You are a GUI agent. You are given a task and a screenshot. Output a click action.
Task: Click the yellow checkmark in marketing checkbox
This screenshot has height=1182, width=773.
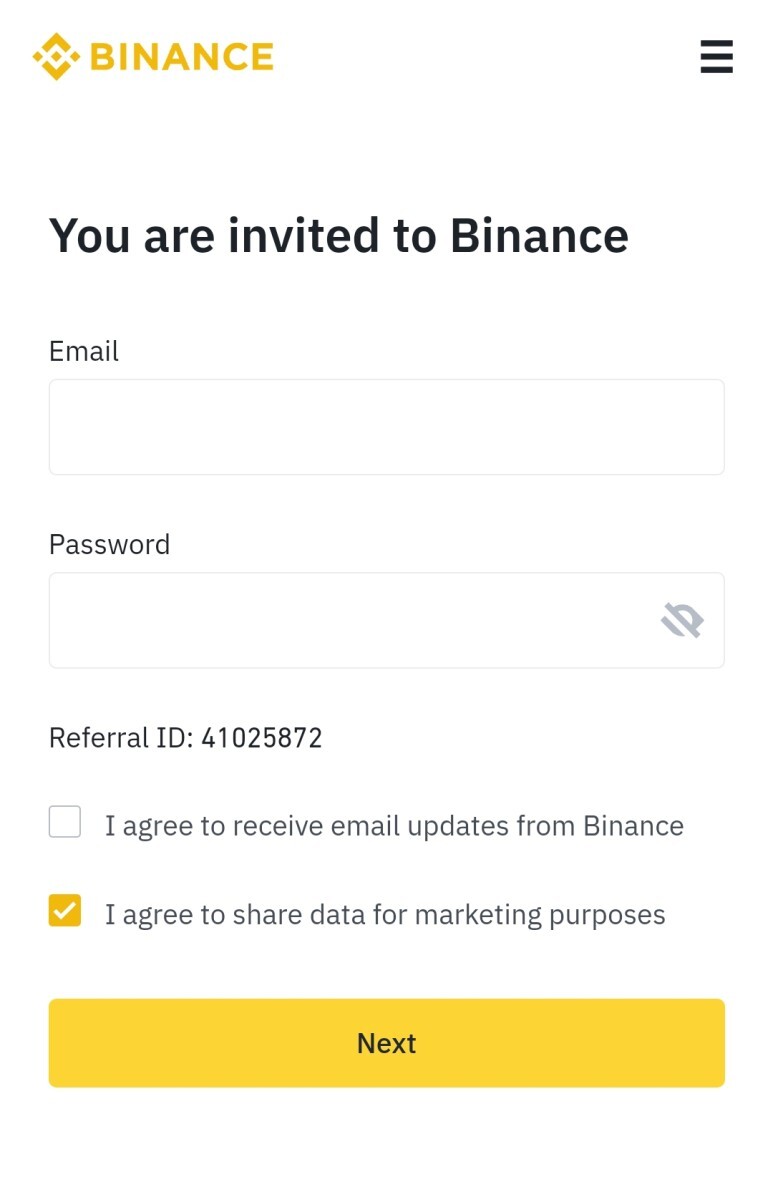click(65, 910)
